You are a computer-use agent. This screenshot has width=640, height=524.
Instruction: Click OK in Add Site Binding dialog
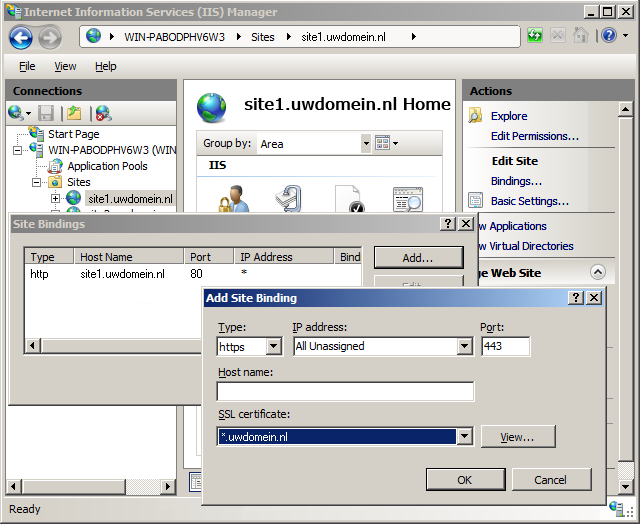pyautogui.click(x=466, y=480)
